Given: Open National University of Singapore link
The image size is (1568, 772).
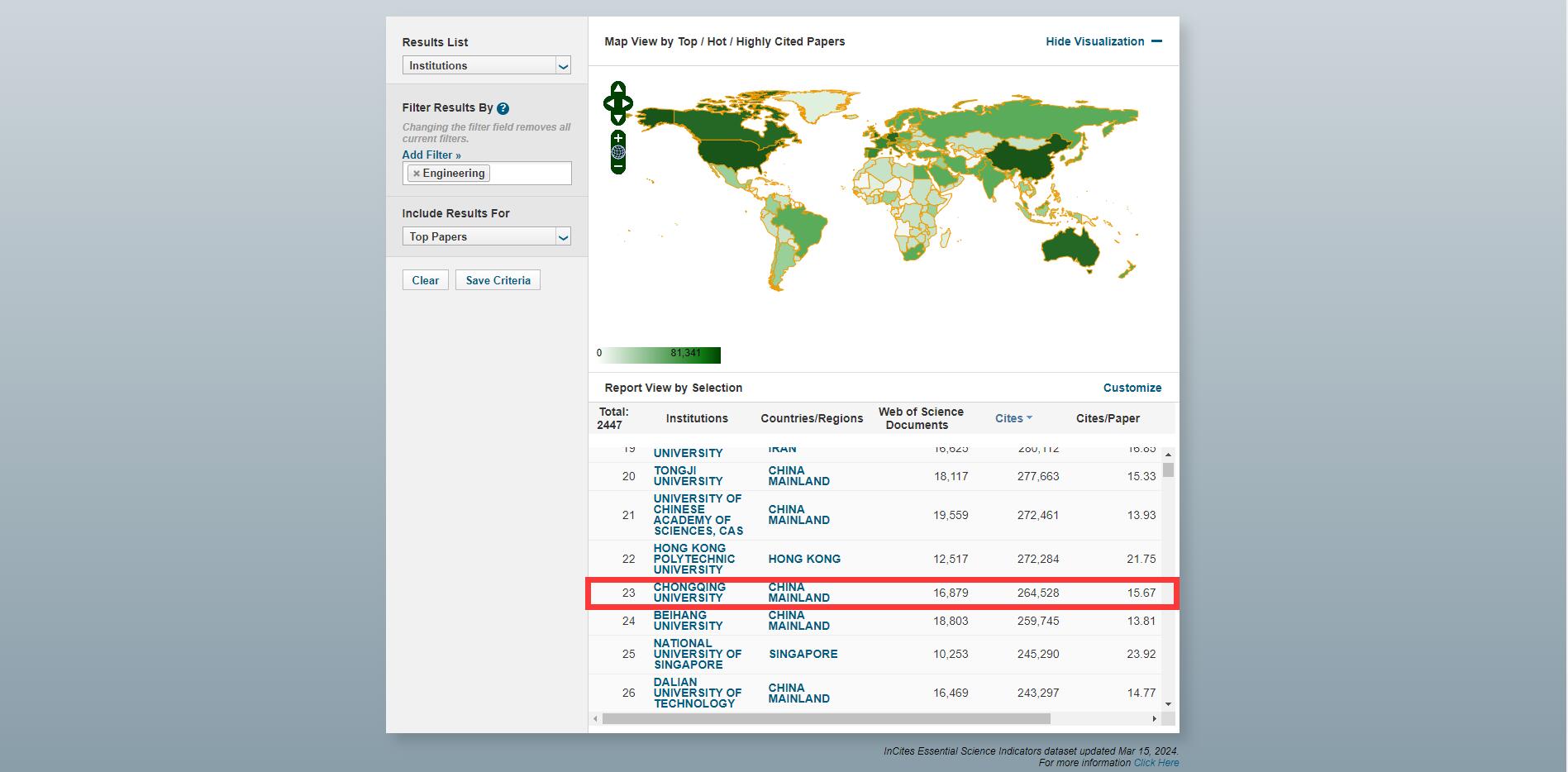Looking at the screenshot, I should [x=697, y=654].
